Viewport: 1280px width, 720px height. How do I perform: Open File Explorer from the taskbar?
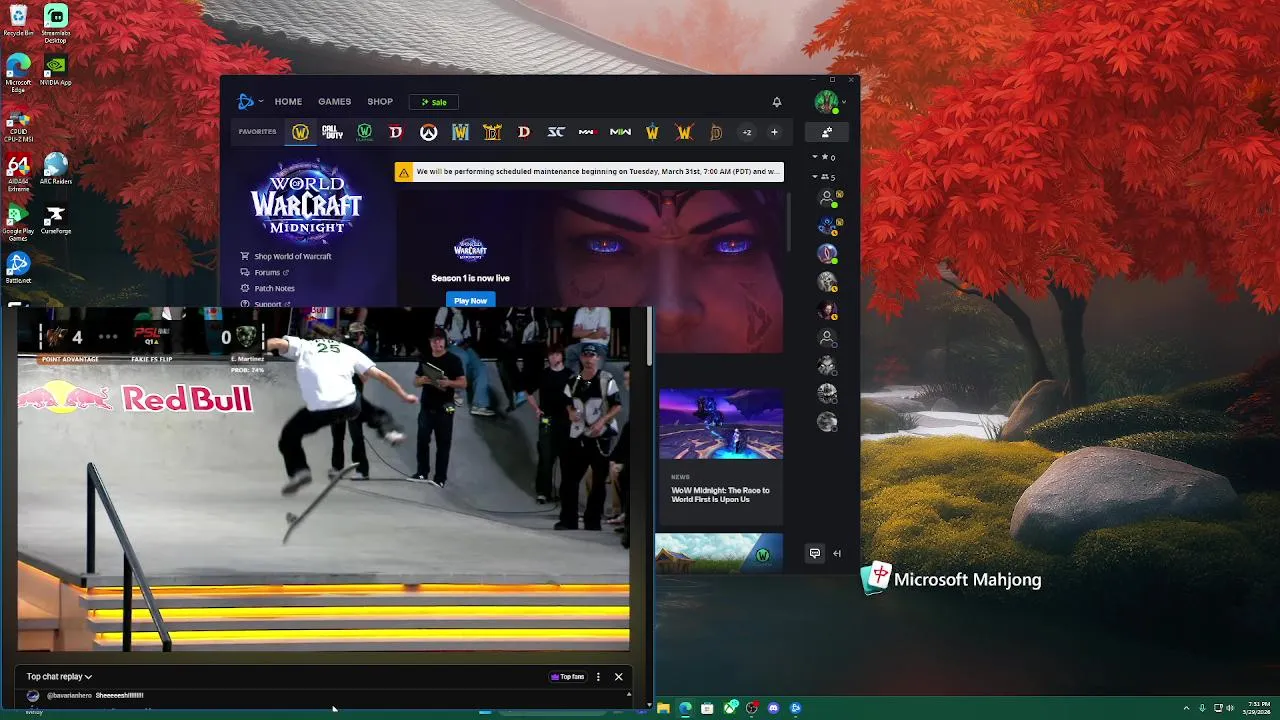click(663, 708)
